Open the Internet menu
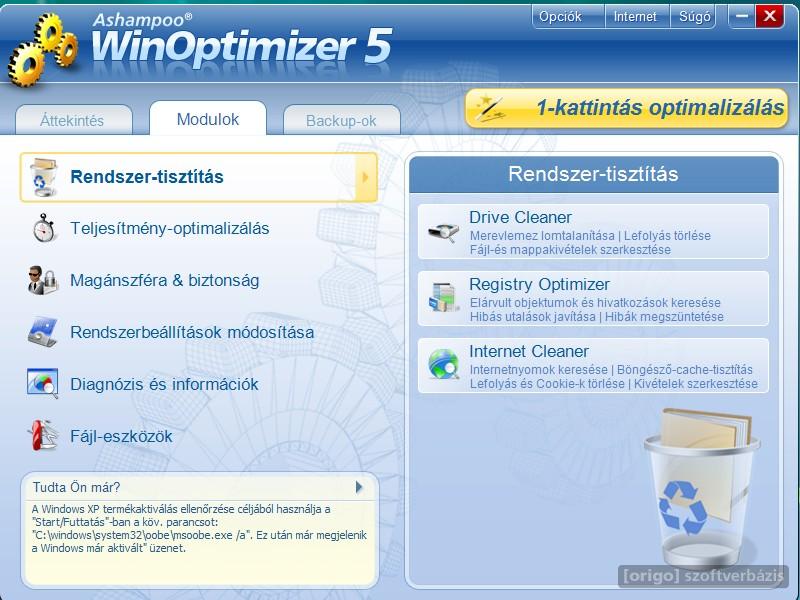This screenshot has width=800, height=600. [x=635, y=17]
